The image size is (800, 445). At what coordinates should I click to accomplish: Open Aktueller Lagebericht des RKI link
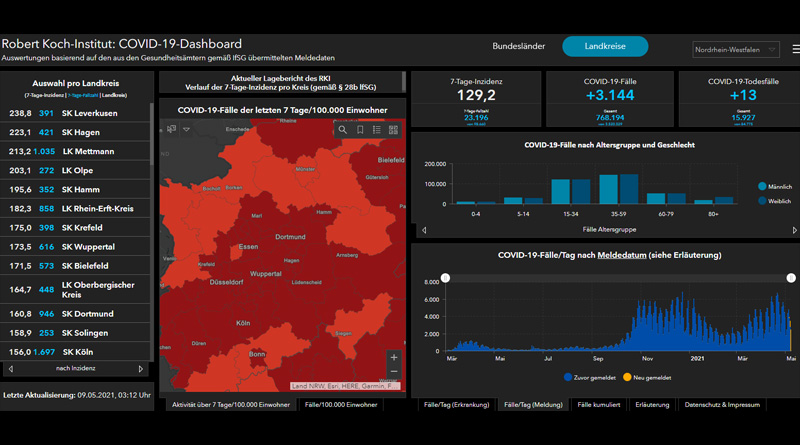pos(281,78)
